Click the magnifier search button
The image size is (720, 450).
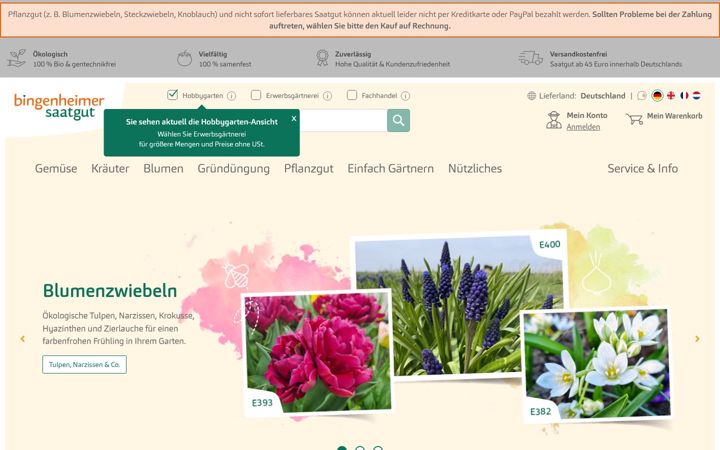tap(398, 120)
